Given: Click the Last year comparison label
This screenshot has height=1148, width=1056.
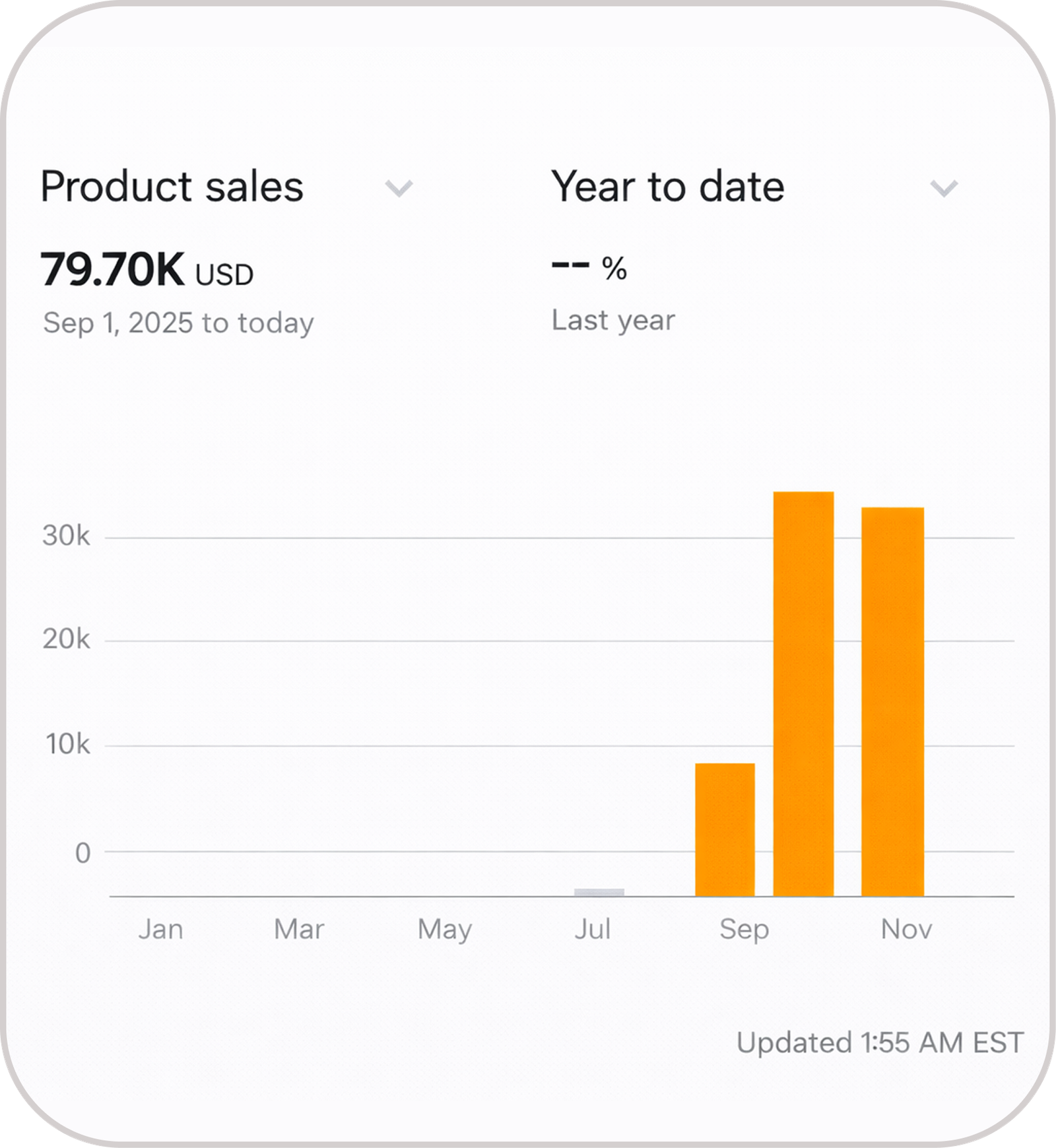Looking at the screenshot, I should click(x=613, y=321).
